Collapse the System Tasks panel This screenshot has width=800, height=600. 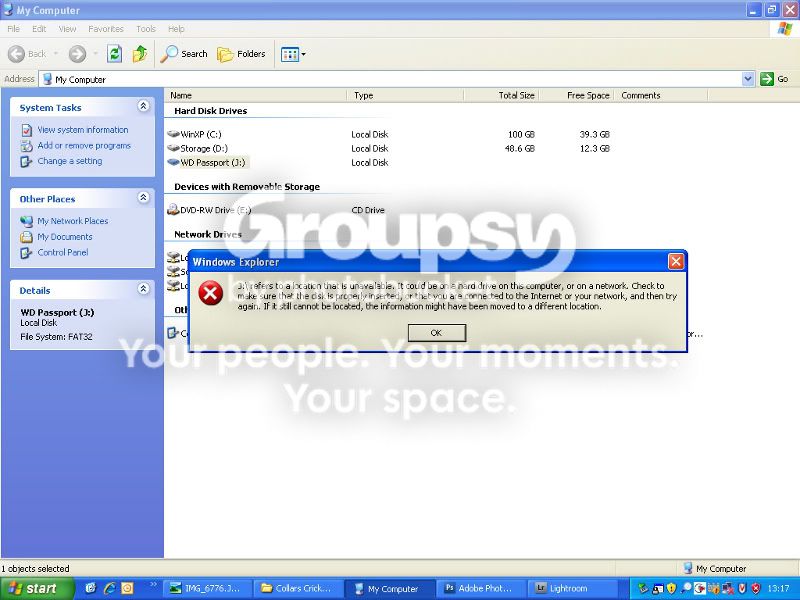(x=143, y=106)
